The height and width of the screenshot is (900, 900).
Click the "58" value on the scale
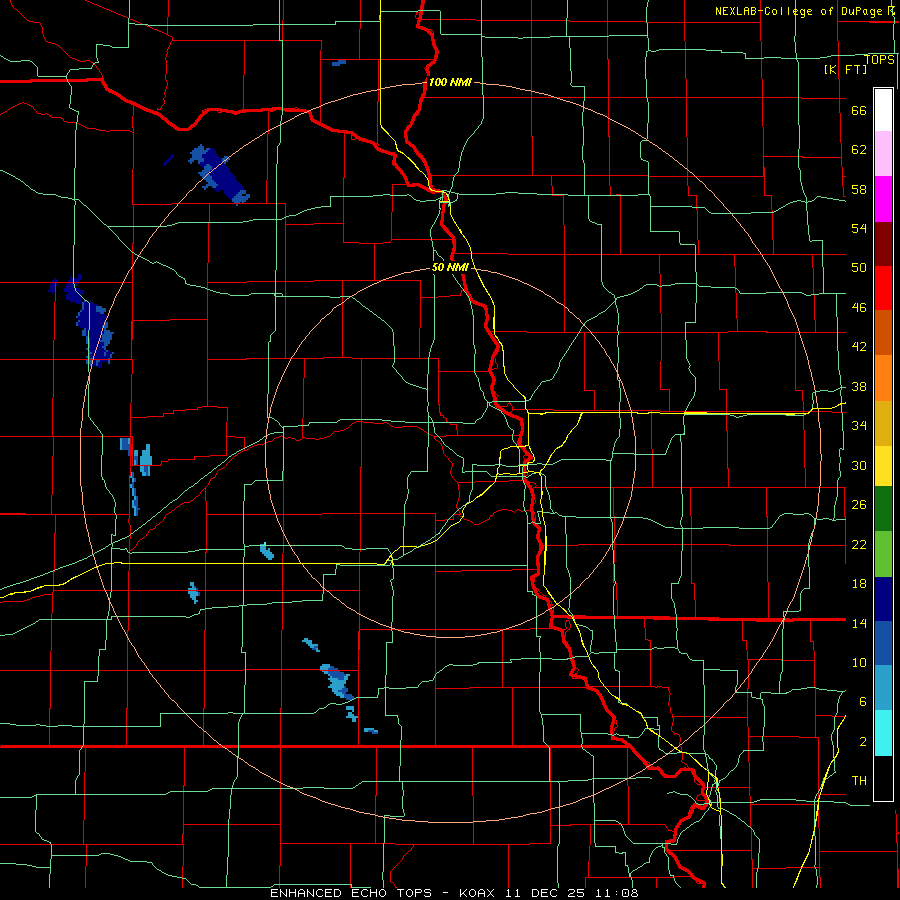tap(859, 189)
